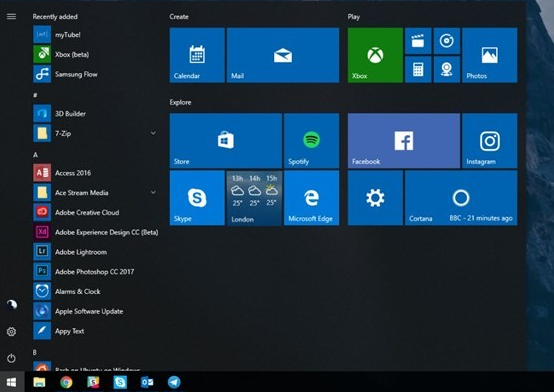Image resolution: width=554 pixels, height=392 pixels.
Task: Open the webcam Camera small tile
Action: tap(447, 70)
